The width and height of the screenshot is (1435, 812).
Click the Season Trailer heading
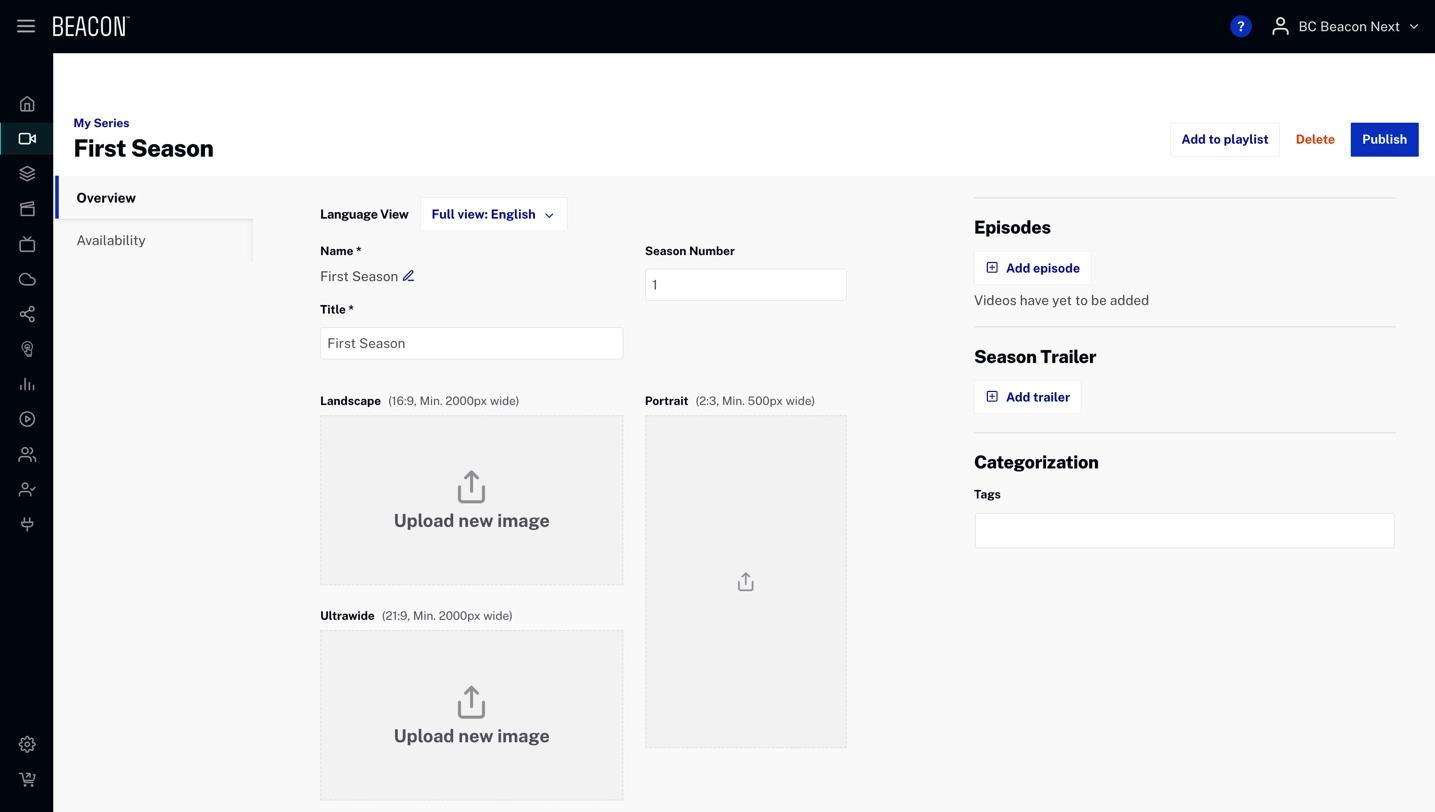pyautogui.click(x=1035, y=357)
